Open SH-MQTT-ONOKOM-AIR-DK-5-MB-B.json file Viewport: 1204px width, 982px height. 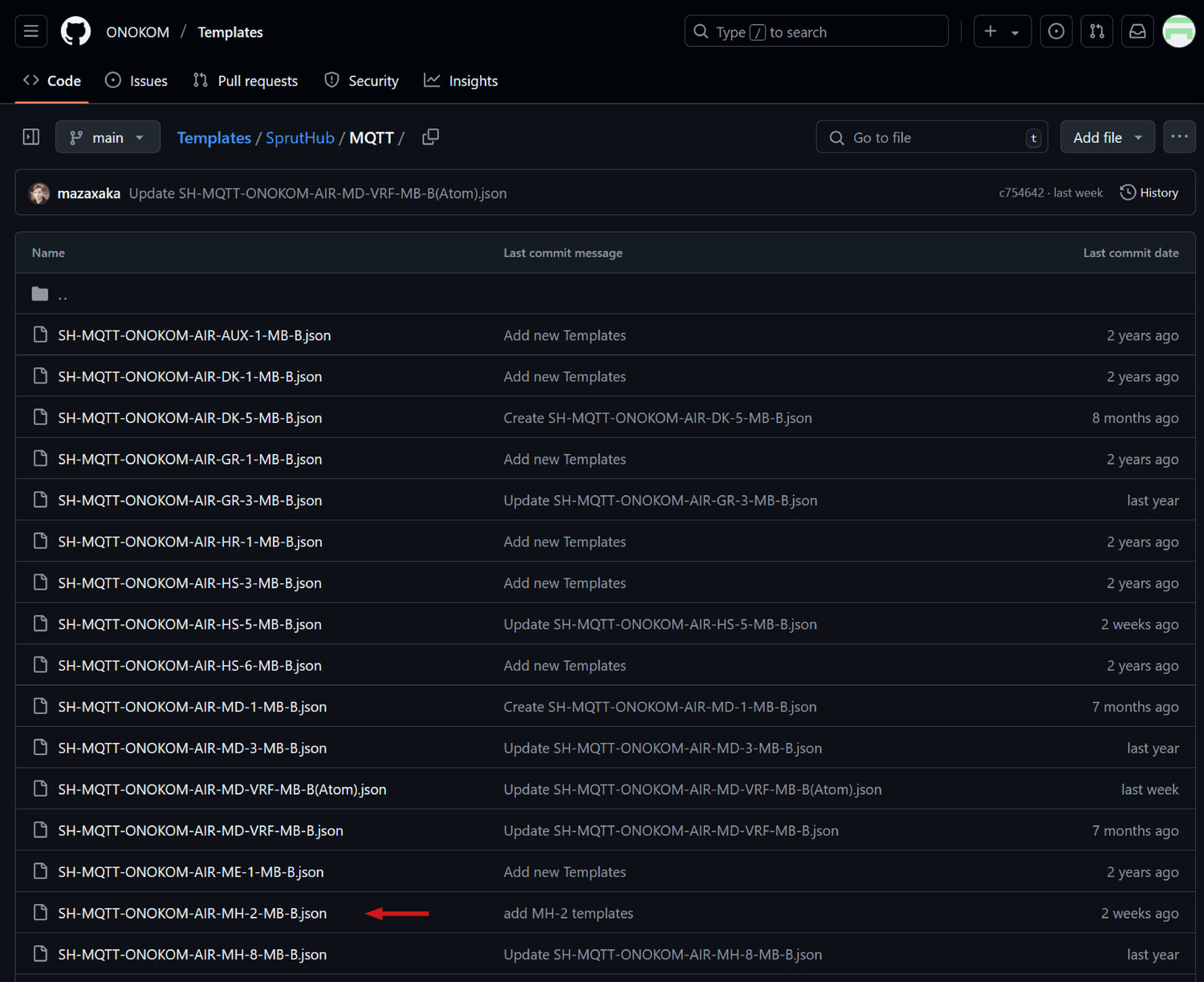click(190, 418)
